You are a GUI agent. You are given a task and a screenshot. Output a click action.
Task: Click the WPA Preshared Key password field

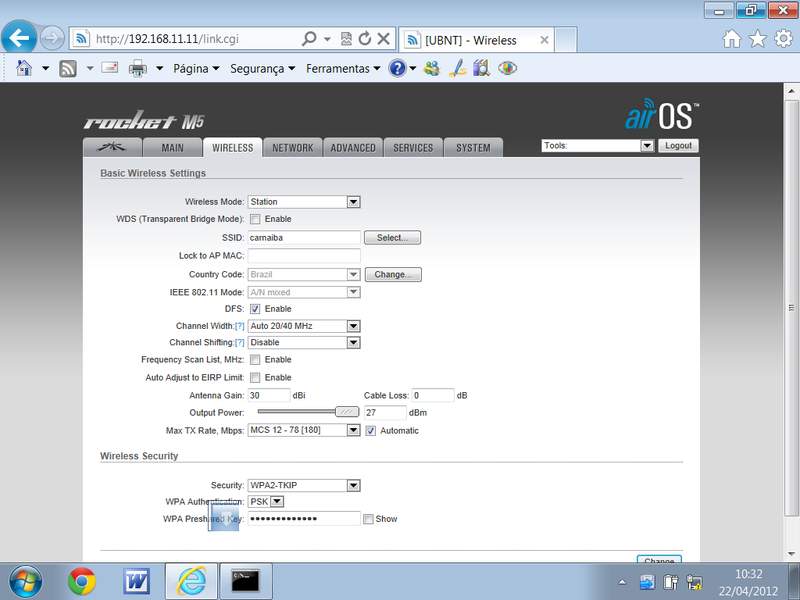304,519
